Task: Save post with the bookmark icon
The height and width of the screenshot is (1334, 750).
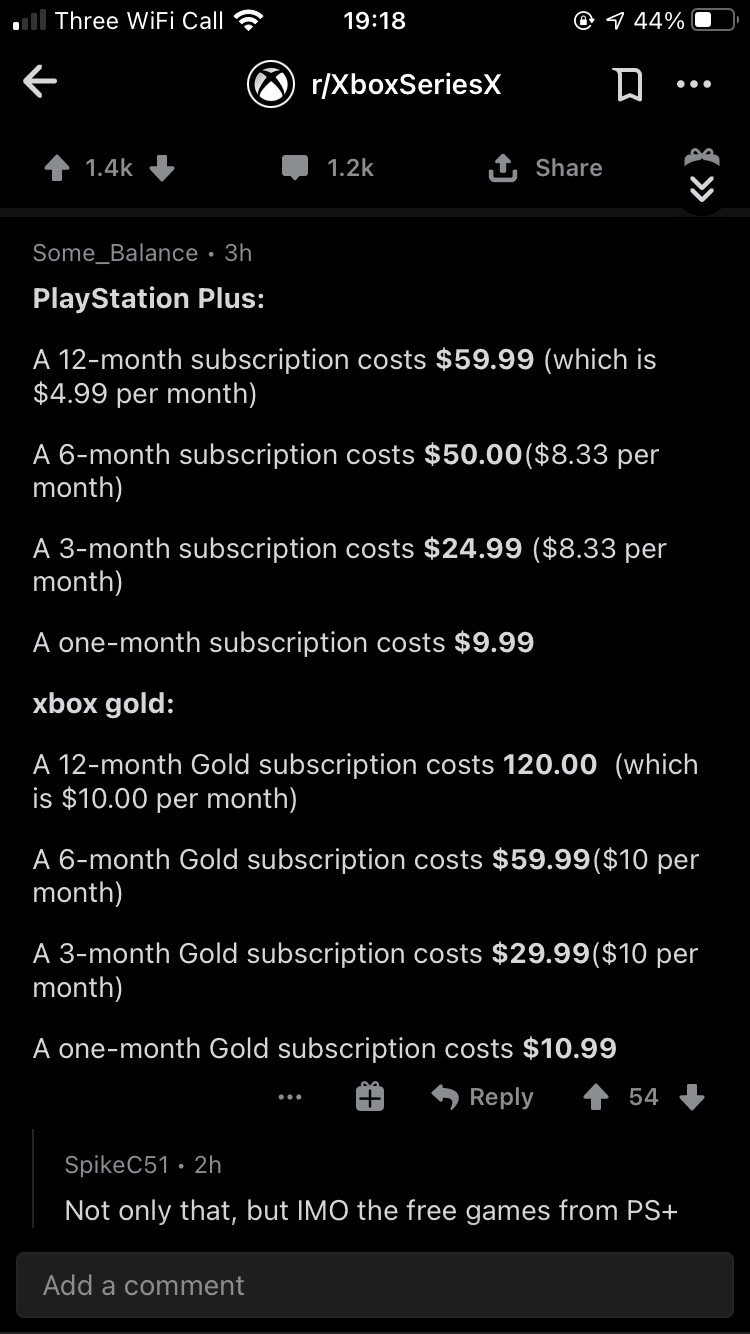Action: click(x=628, y=85)
